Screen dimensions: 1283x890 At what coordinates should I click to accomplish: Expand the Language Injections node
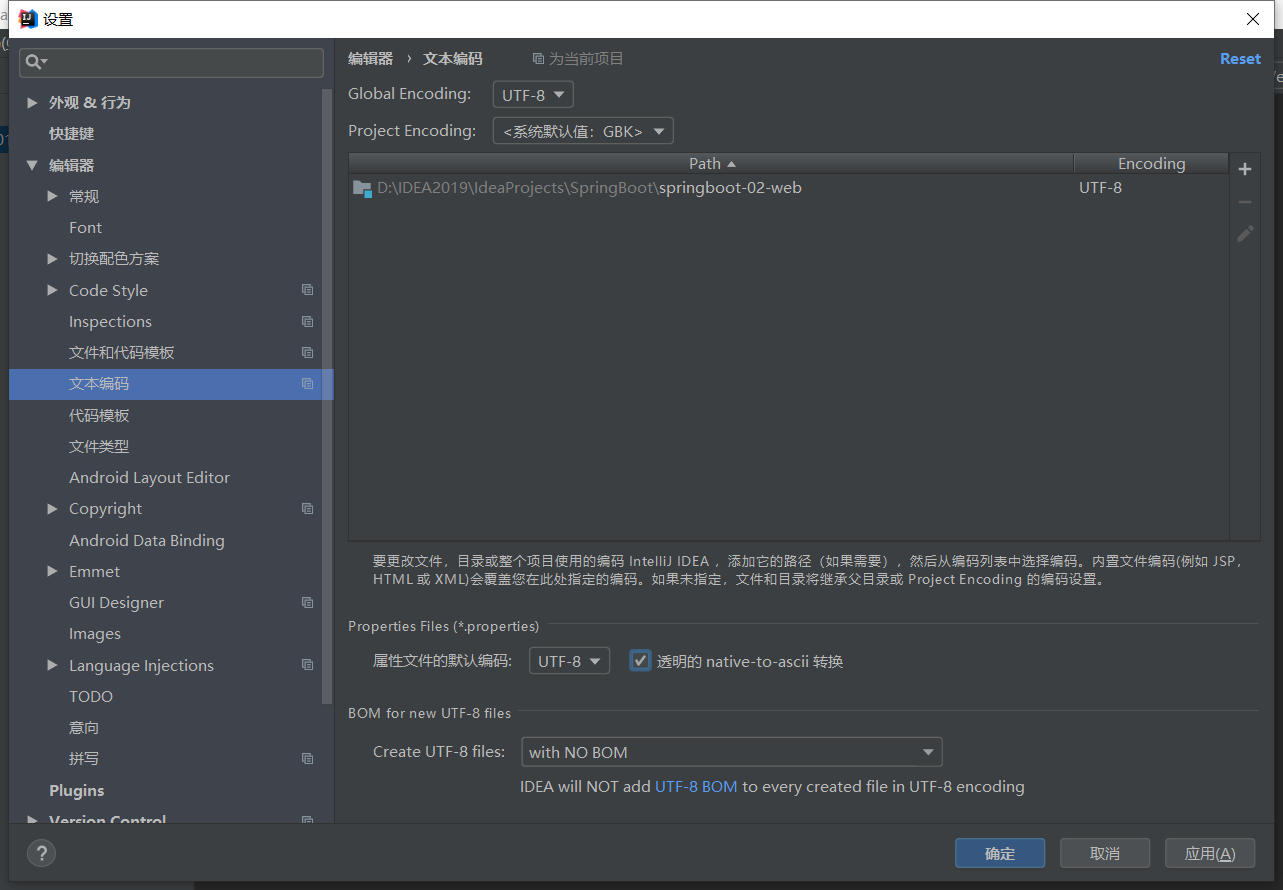coord(52,666)
